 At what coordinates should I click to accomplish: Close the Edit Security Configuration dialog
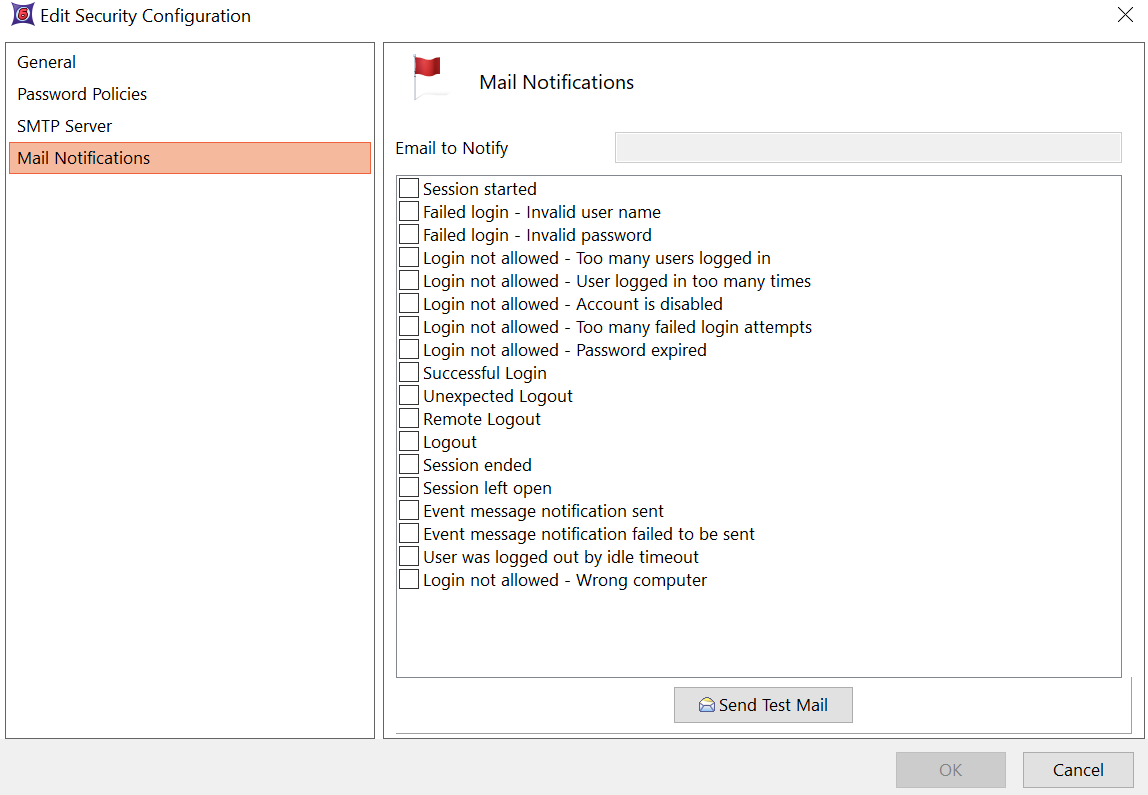pos(1124,15)
